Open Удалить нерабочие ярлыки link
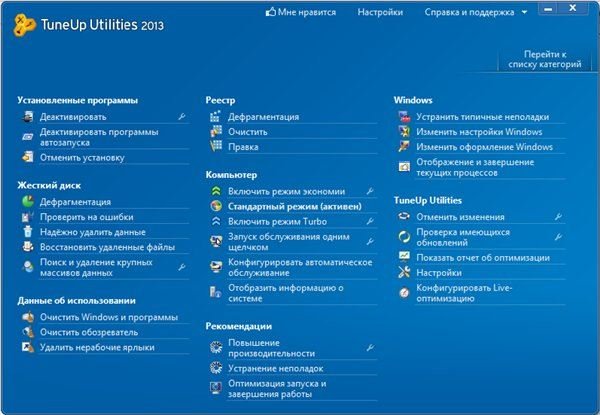Screen dimensions: 600x415 (x=97, y=347)
